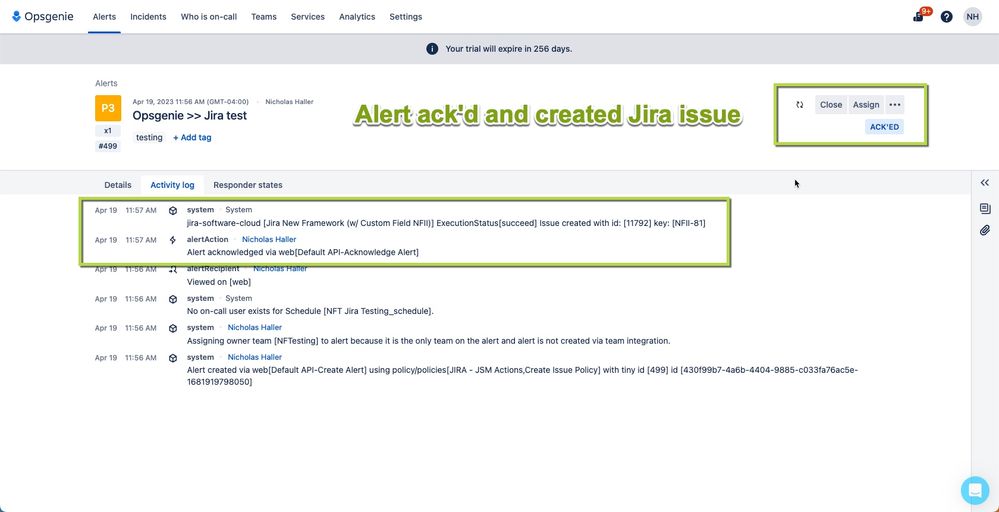Open Who is on-call page
Viewport: 999px width, 512px height.
coord(209,17)
